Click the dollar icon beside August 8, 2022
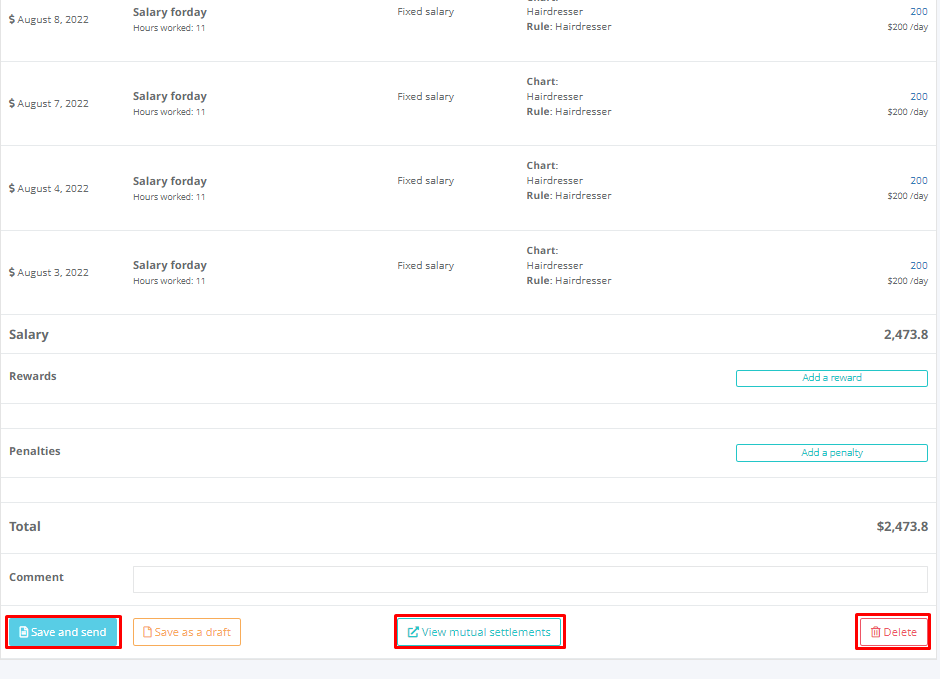940x679 pixels. coord(12,19)
